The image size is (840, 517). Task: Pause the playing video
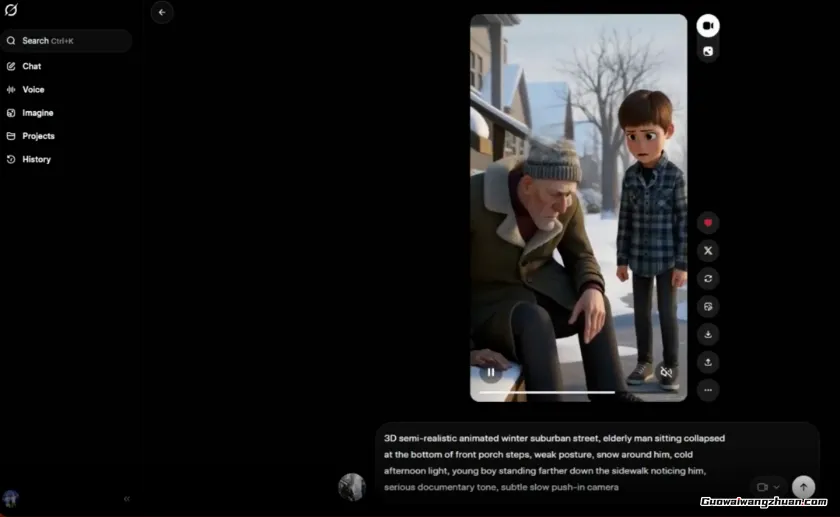tap(490, 373)
